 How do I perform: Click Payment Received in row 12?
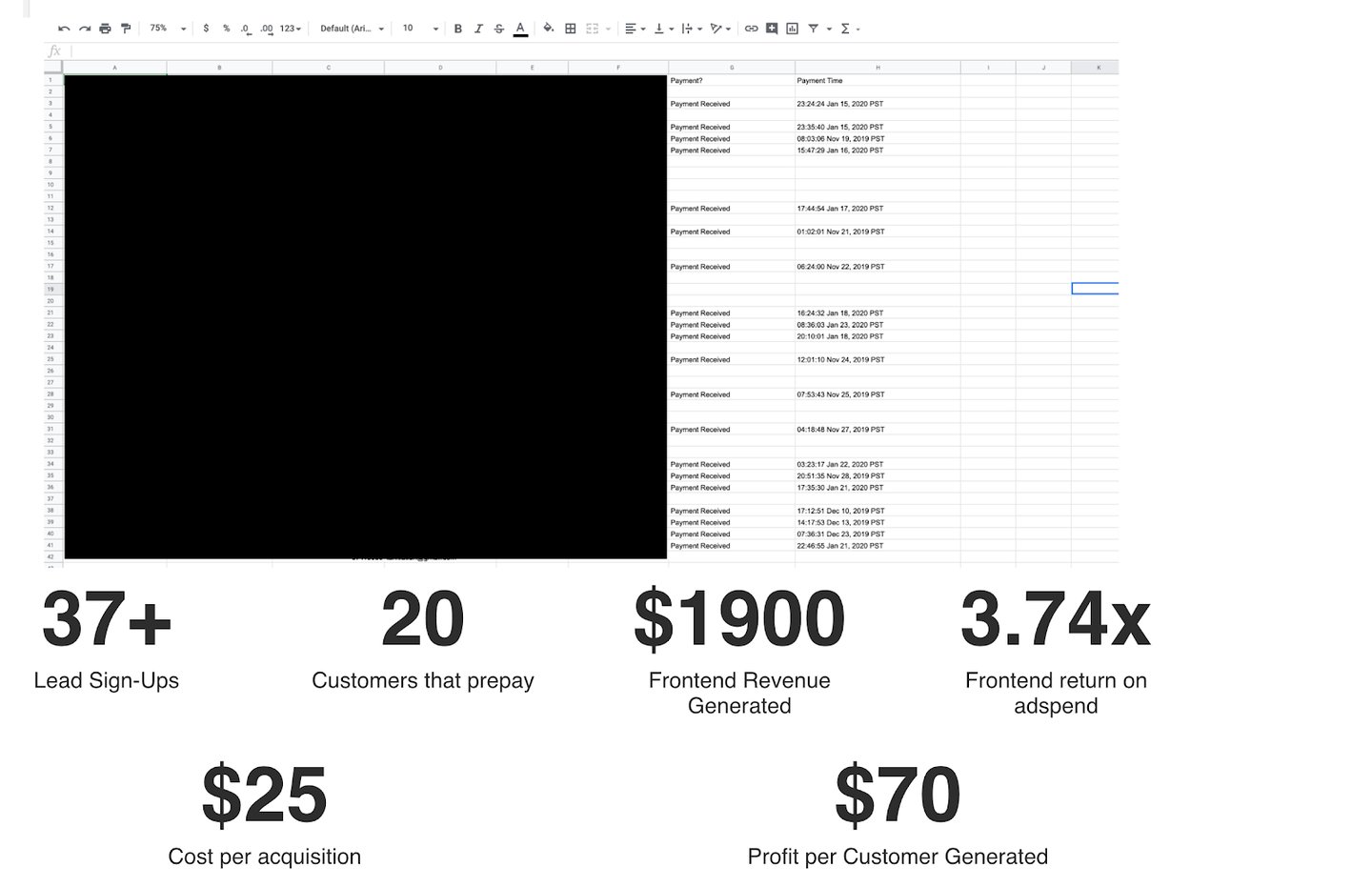point(731,208)
